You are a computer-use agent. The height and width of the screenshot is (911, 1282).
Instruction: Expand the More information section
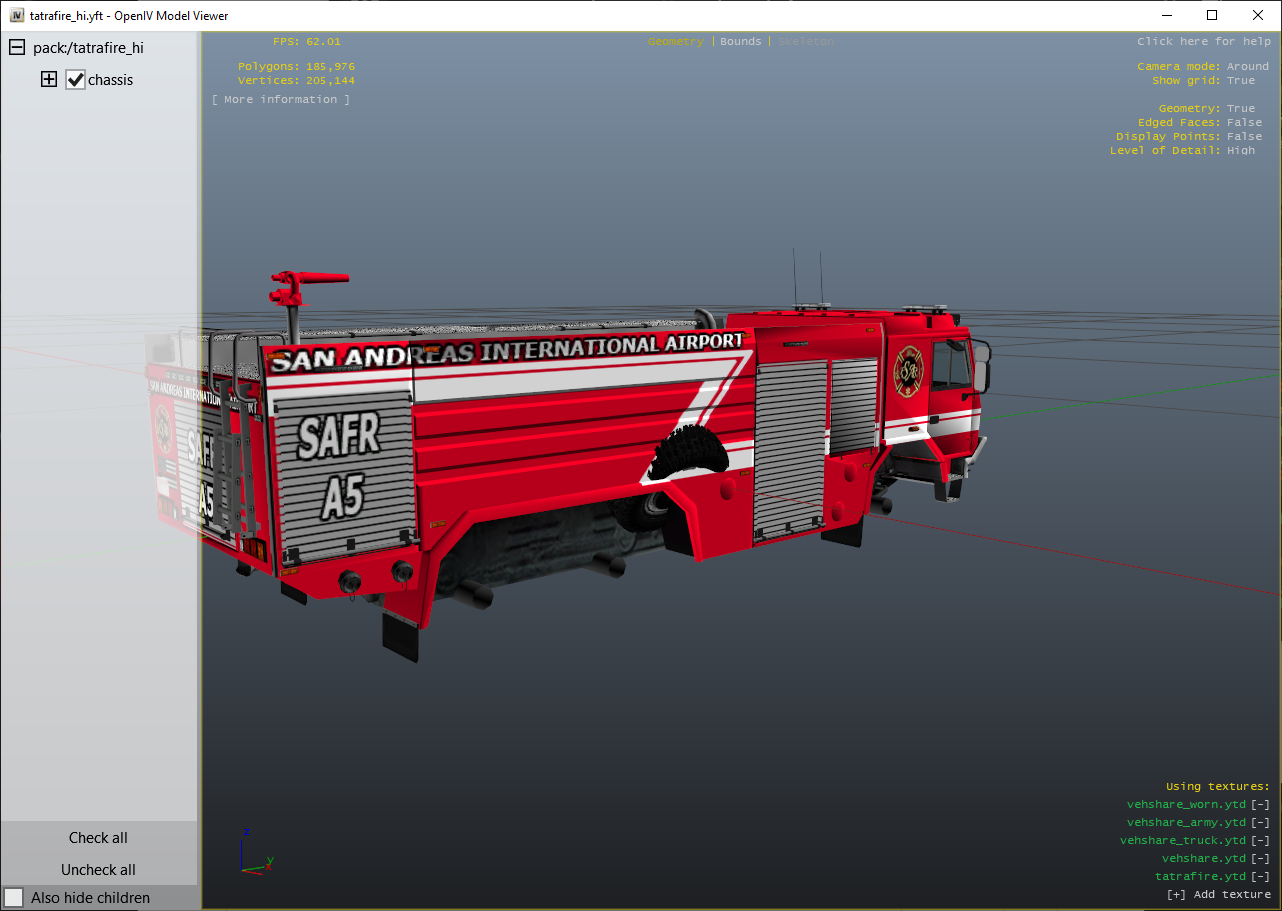coord(281,100)
